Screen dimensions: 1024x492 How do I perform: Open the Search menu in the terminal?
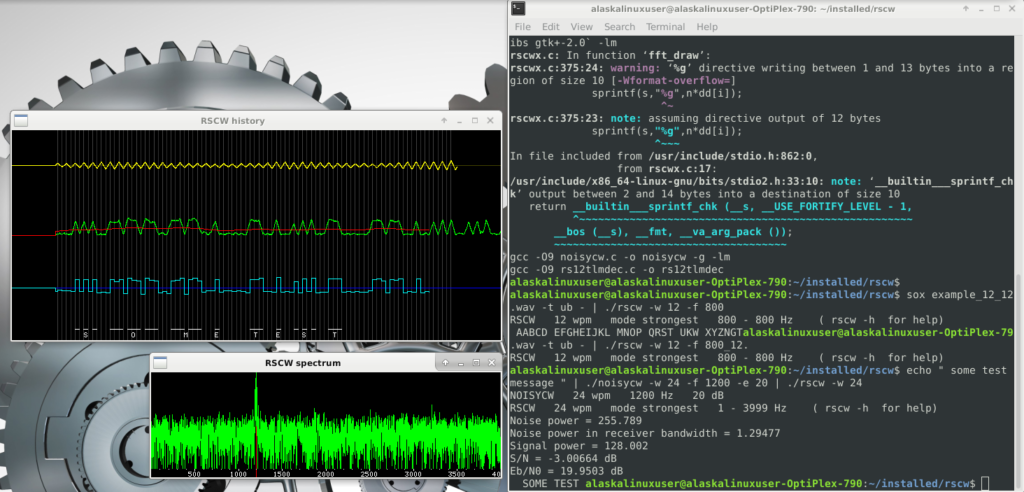pyautogui.click(x=619, y=26)
